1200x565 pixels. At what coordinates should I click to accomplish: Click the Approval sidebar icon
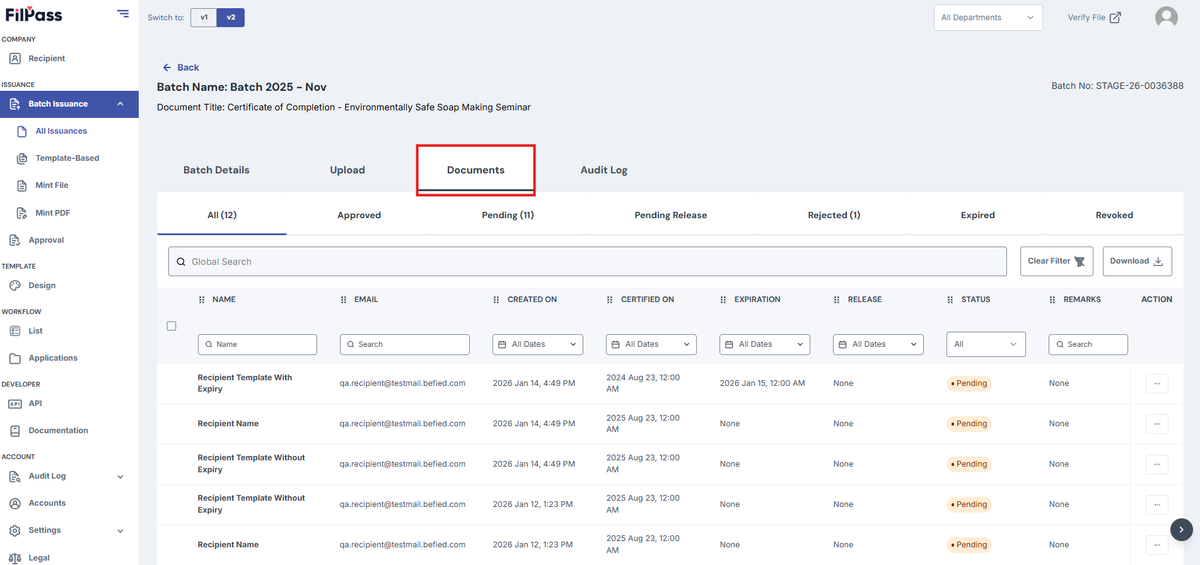click(15, 240)
